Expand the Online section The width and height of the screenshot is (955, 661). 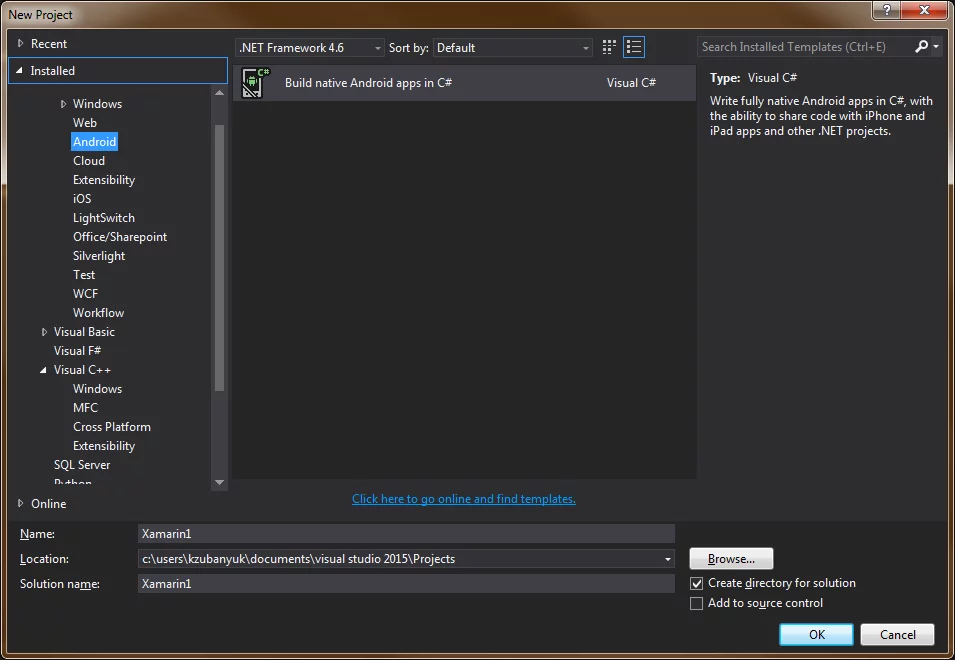tap(21, 504)
